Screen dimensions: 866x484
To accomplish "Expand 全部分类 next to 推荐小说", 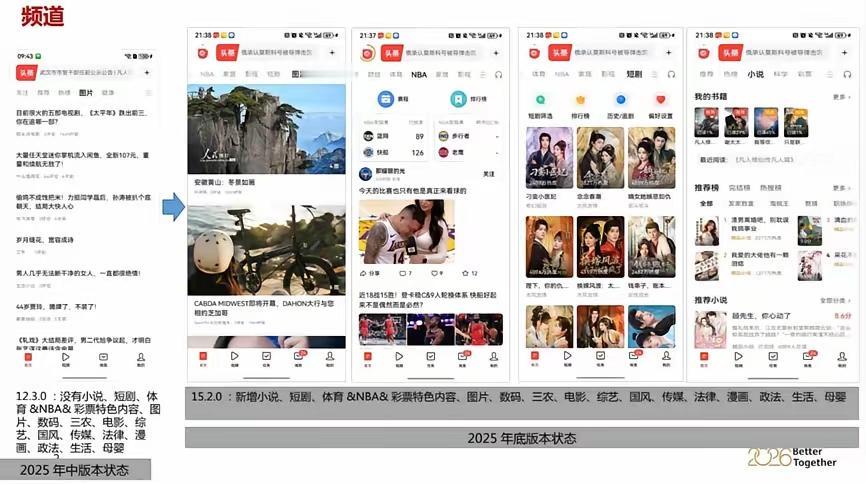I will (x=835, y=300).
